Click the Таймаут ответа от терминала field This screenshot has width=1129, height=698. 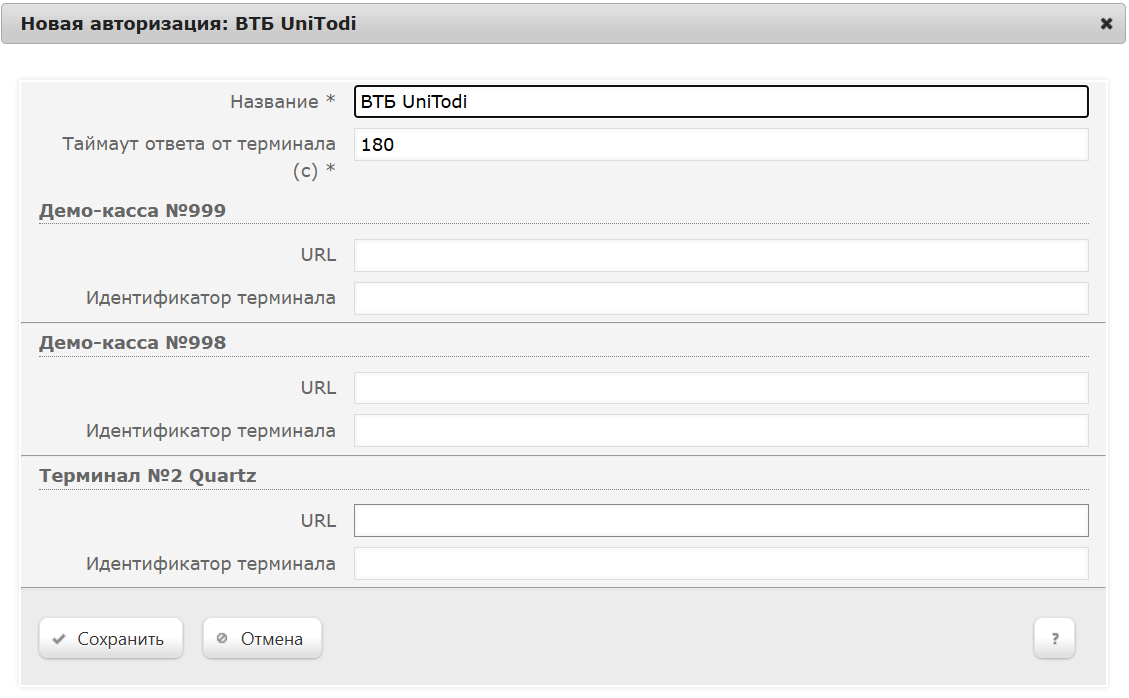pyautogui.click(x=720, y=145)
